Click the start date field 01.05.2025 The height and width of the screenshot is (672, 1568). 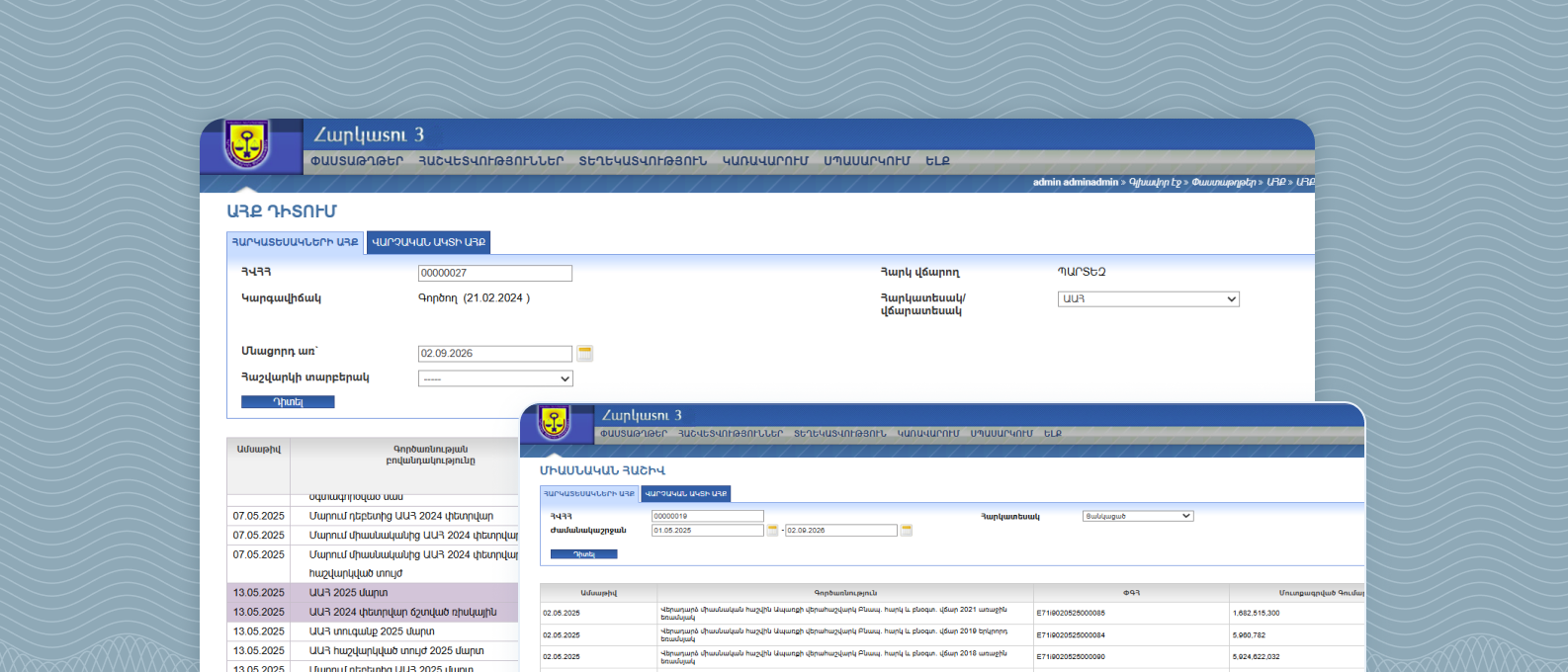point(708,531)
